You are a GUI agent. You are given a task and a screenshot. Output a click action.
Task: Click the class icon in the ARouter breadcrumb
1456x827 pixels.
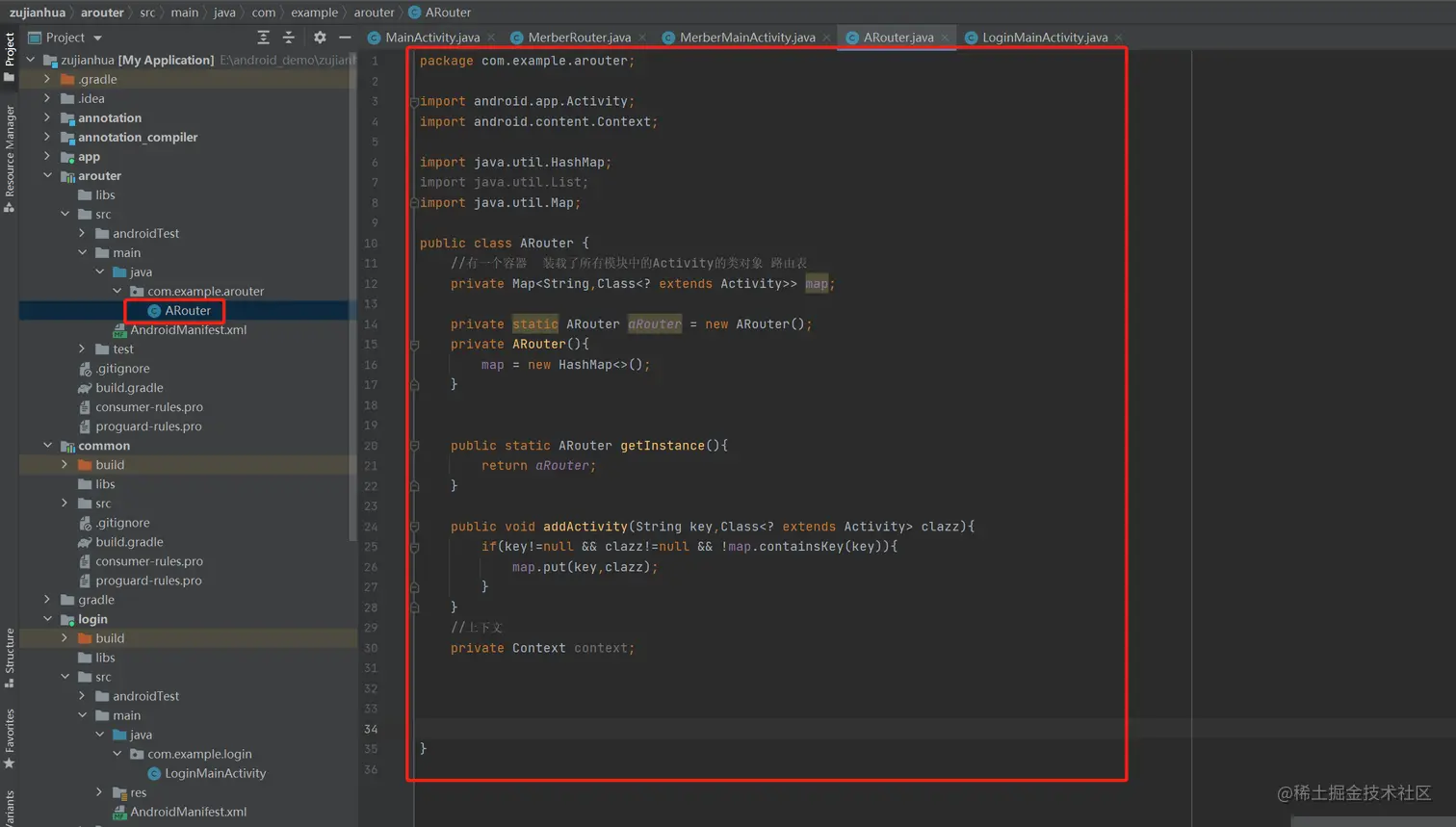click(415, 13)
